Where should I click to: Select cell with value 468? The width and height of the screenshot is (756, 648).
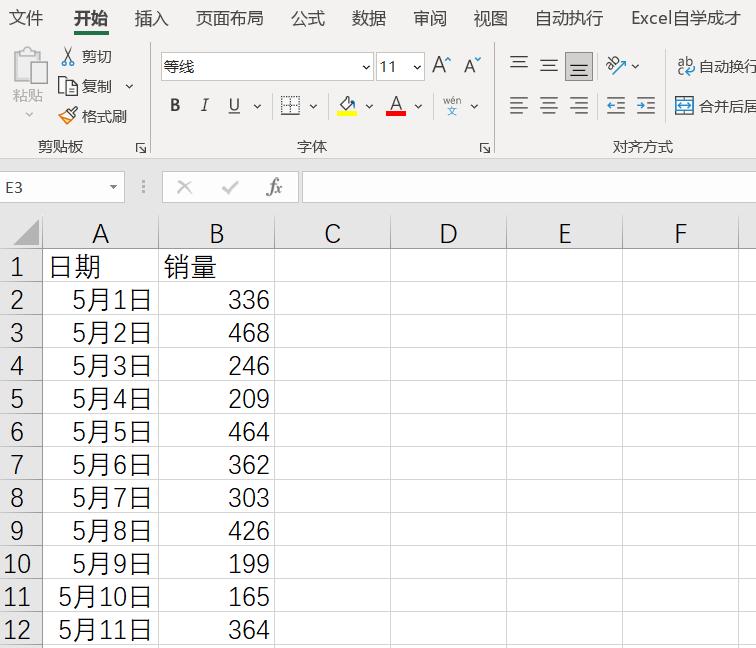pos(216,332)
